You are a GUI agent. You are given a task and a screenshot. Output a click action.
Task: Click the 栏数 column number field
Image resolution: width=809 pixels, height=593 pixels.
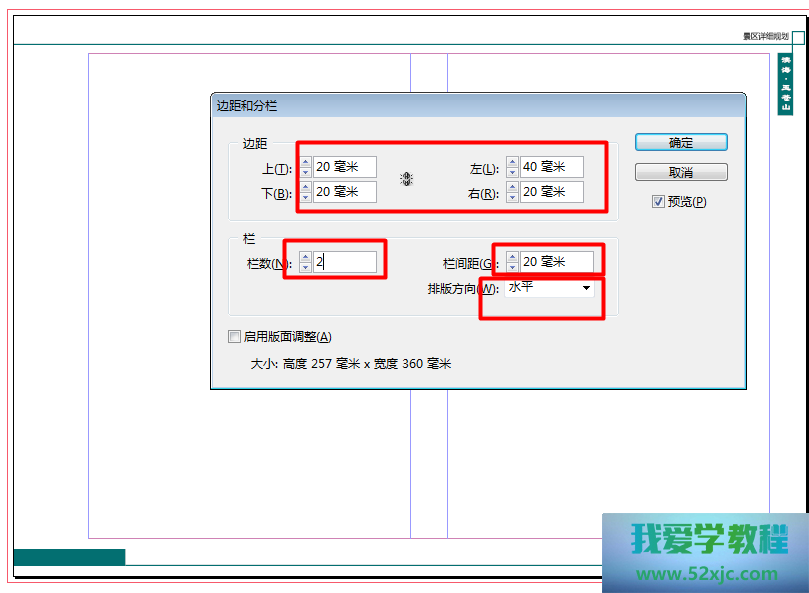tap(345, 262)
